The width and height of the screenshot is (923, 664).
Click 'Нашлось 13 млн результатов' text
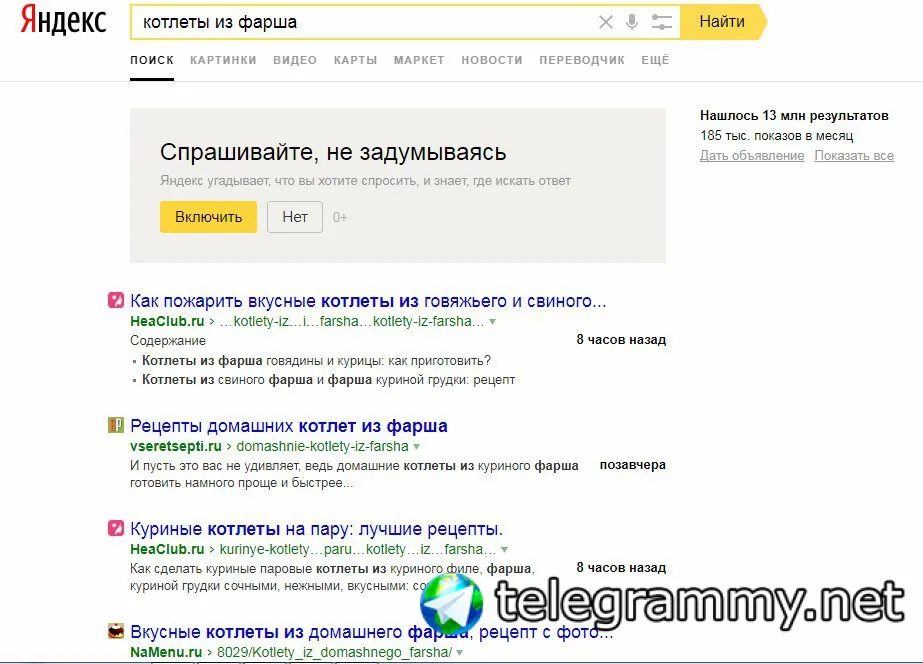(794, 115)
